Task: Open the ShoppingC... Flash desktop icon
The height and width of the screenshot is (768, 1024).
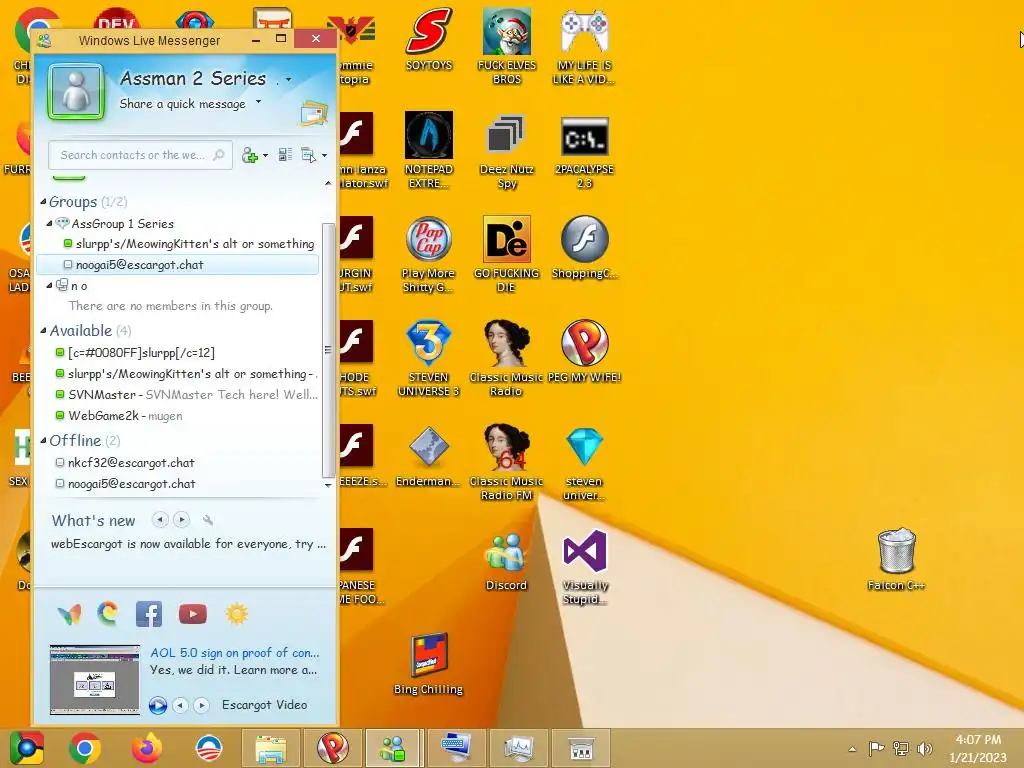Action: (x=584, y=248)
